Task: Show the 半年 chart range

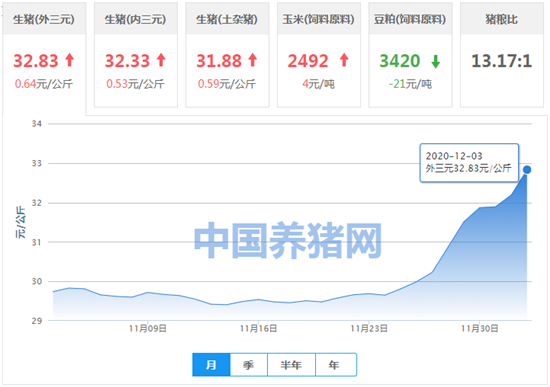Action: (291, 365)
